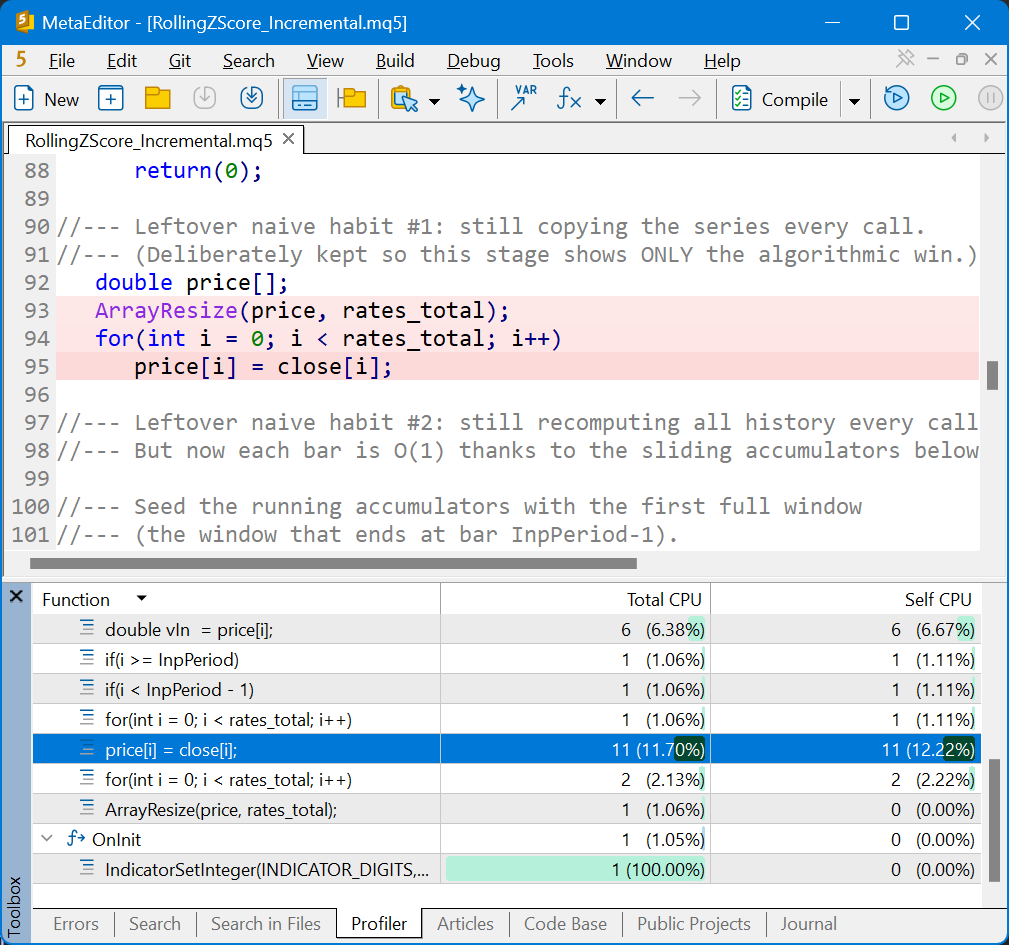The width and height of the screenshot is (1009, 945).
Task: Click the Save All download icon
Action: tap(252, 98)
